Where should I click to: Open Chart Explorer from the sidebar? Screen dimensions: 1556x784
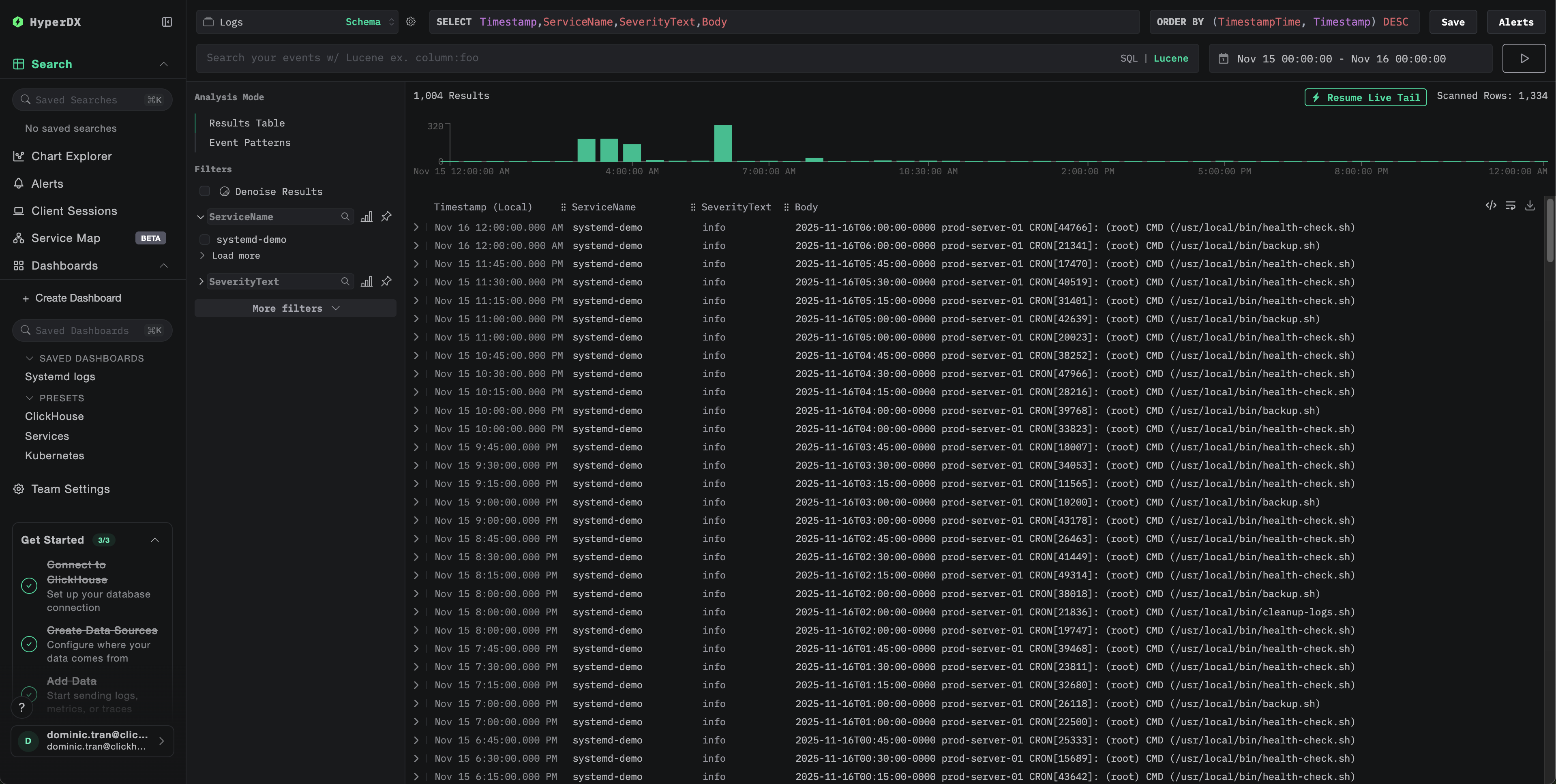(72, 156)
